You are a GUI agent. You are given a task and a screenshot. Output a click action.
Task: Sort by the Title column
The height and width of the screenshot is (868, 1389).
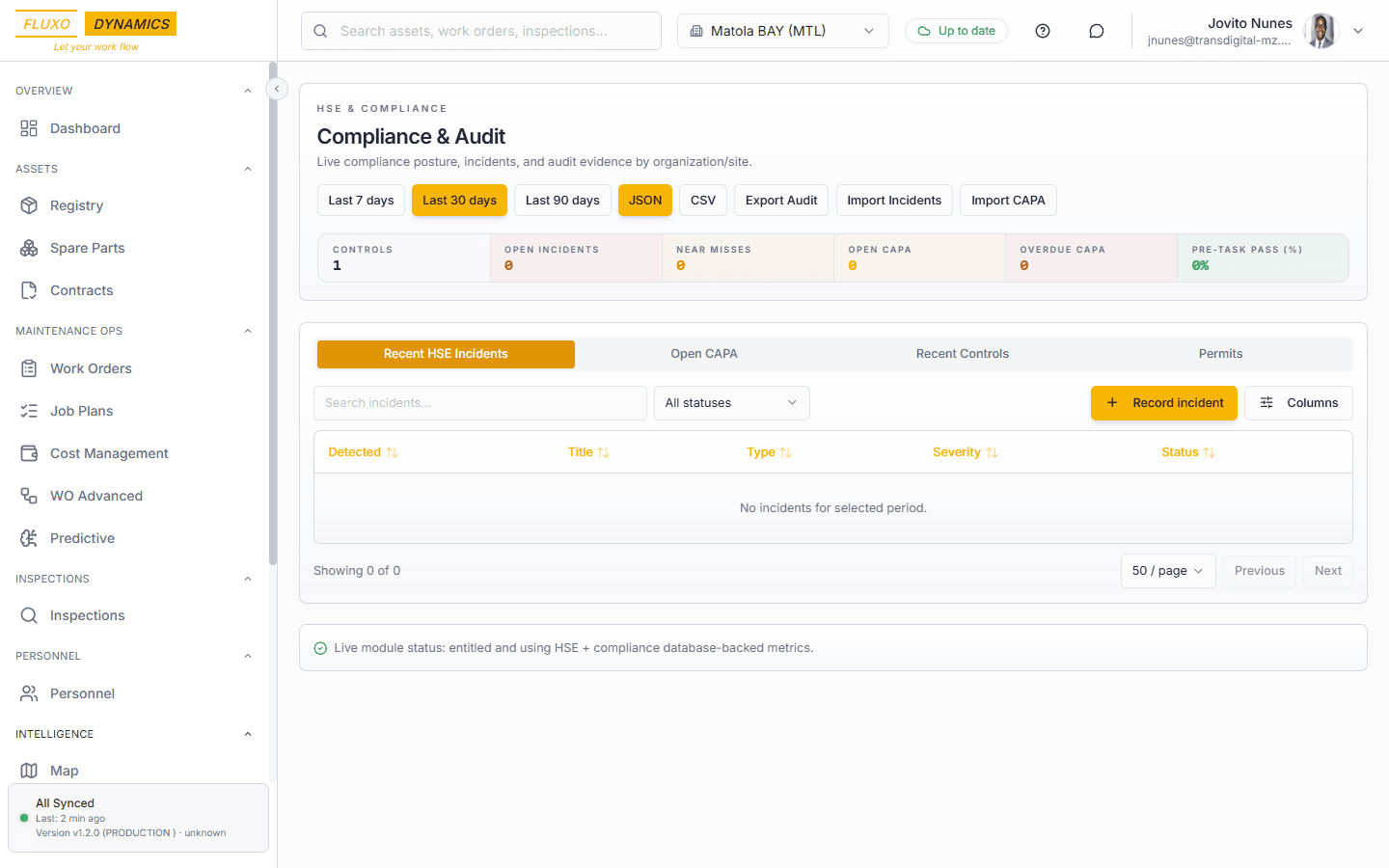588,452
